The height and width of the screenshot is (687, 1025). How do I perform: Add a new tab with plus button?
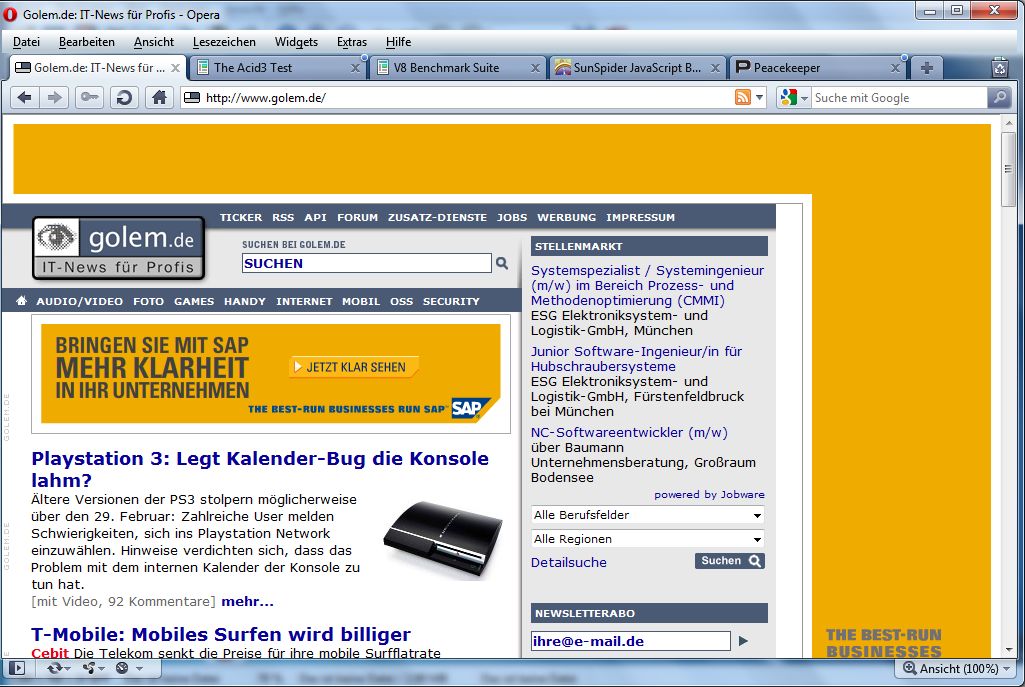click(x=927, y=68)
